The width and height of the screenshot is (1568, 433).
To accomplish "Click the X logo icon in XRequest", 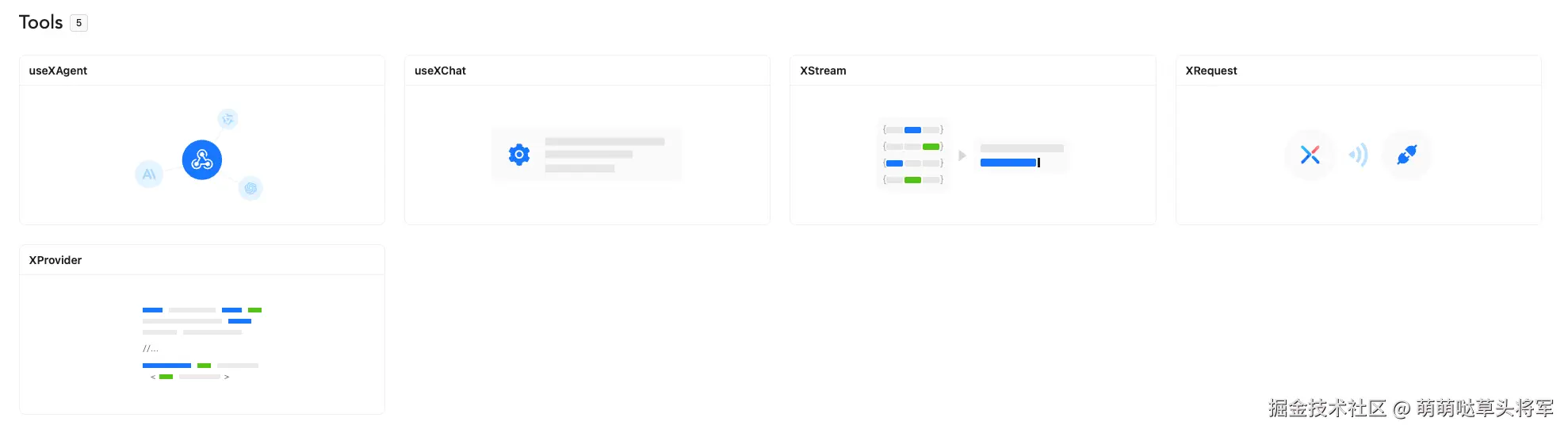I will [1310, 155].
